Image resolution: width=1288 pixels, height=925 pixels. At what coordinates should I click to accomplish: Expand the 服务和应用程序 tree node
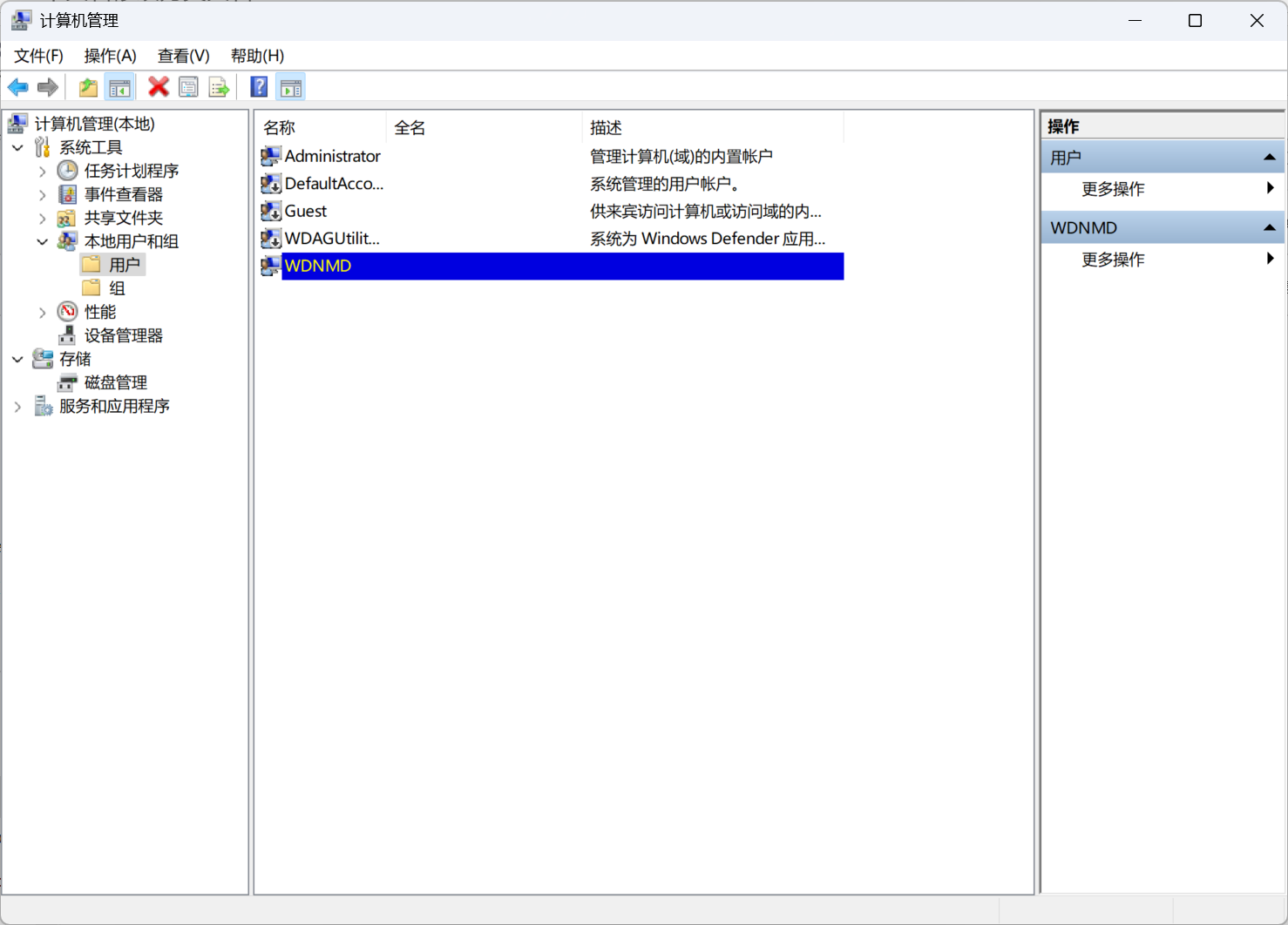[x=17, y=406]
